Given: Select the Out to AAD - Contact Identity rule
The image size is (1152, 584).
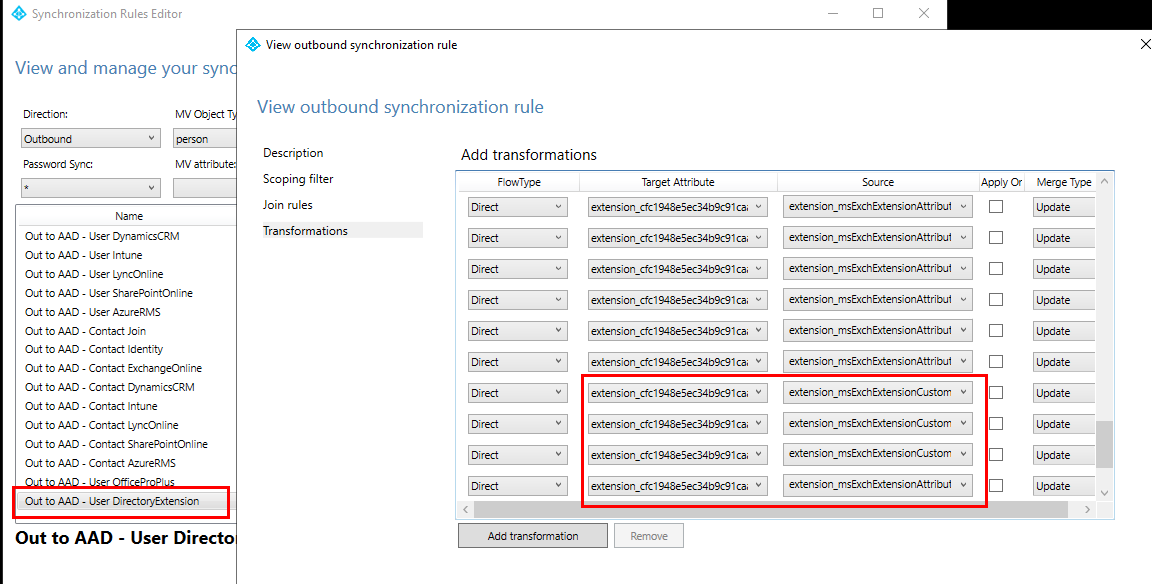Looking at the screenshot, I should pyautogui.click(x=94, y=349).
